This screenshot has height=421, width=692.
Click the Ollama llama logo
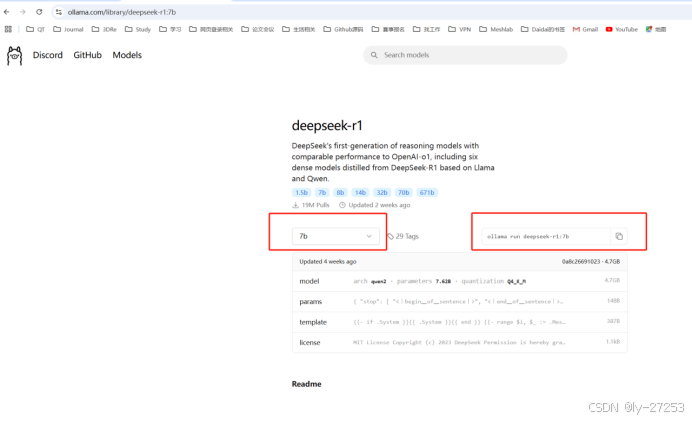pos(15,56)
